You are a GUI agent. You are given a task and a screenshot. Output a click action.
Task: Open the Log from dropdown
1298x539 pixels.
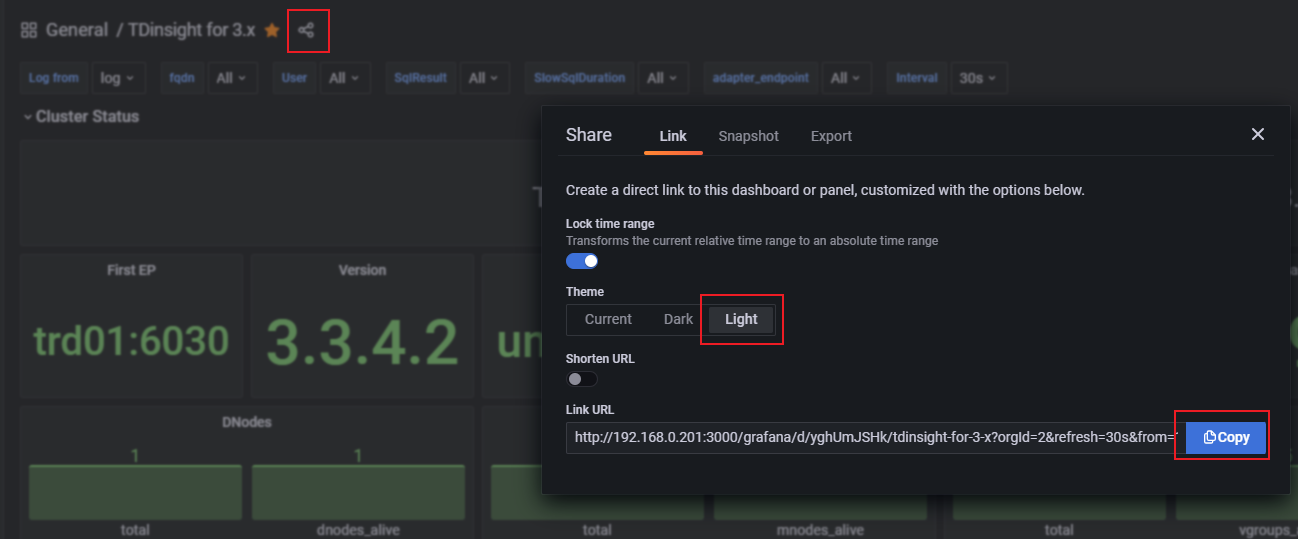pyautogui.click(x=119, y=78)
